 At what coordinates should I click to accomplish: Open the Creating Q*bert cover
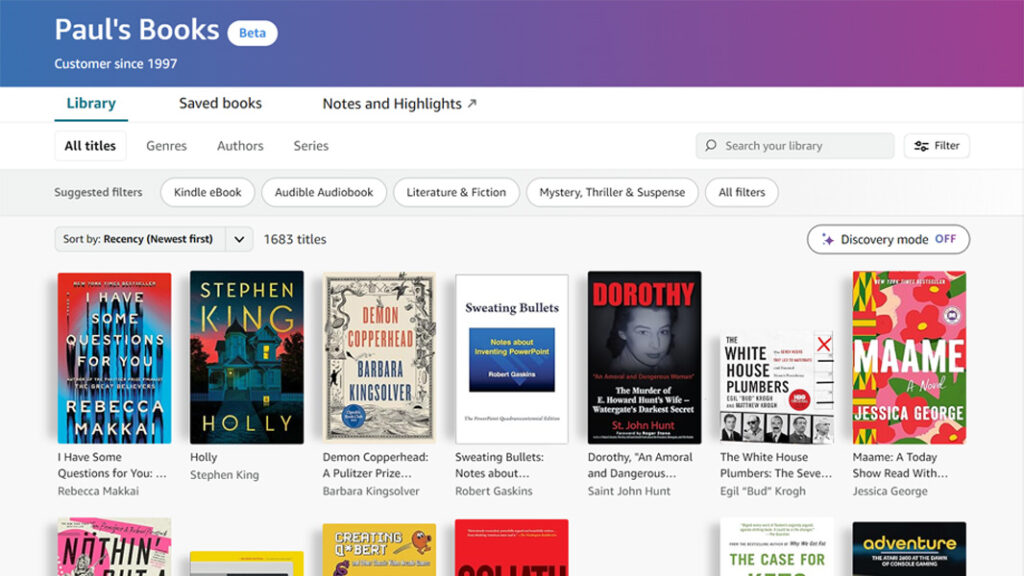point(379,550)
